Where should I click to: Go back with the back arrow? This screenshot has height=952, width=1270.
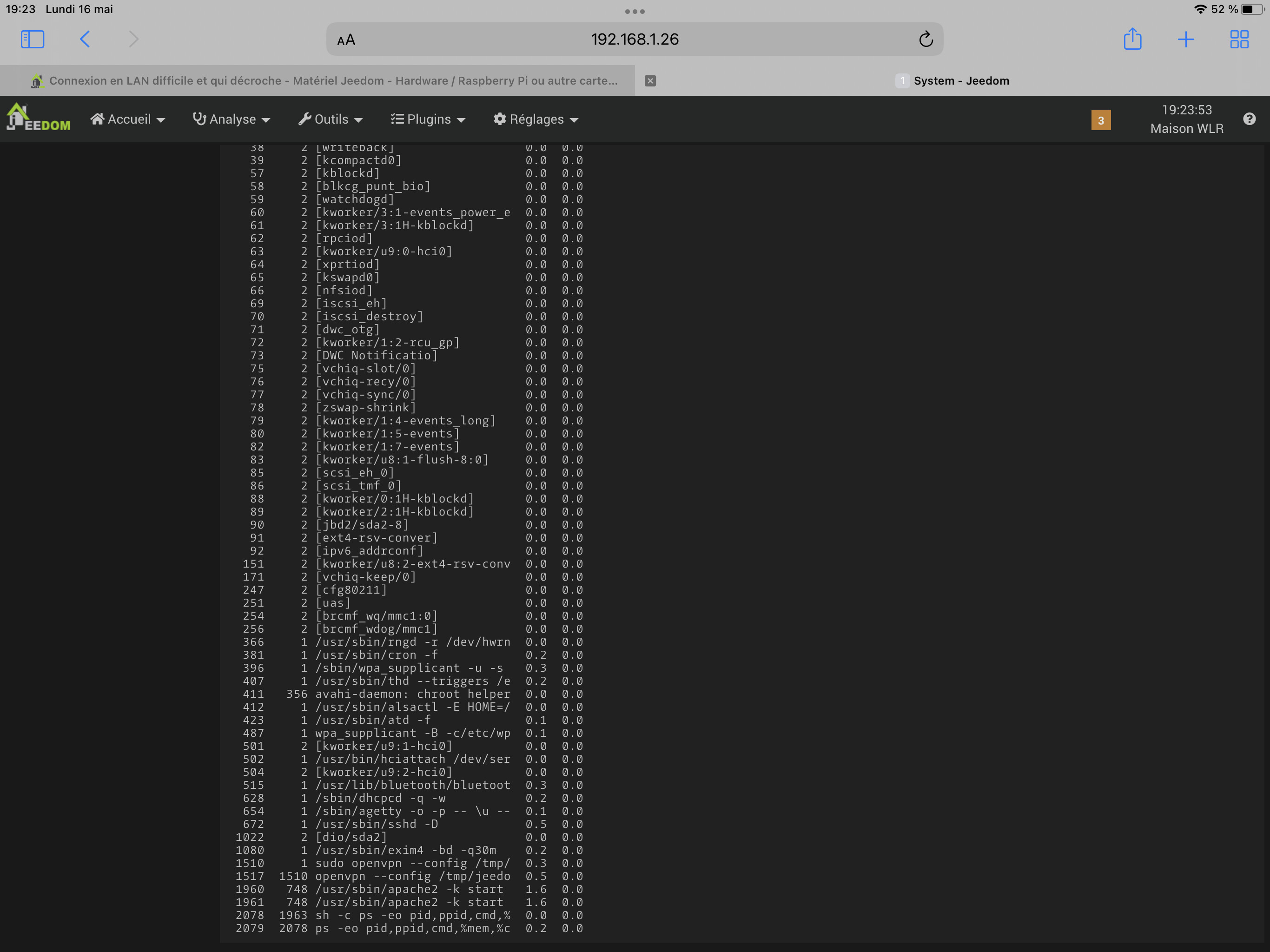coord(85,39)
